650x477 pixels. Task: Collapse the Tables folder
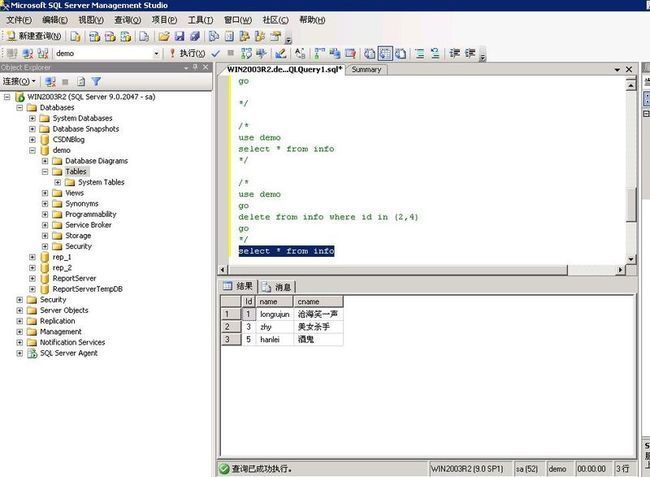(45, 172)
